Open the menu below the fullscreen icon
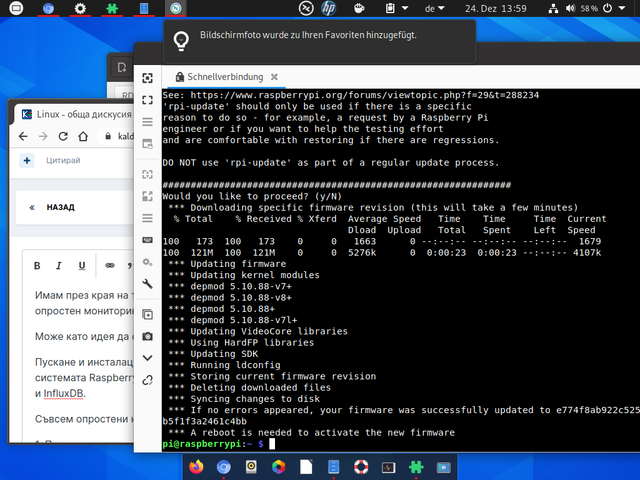The height and width of the screenshot is (480, 640). click(x=147, y=122)
